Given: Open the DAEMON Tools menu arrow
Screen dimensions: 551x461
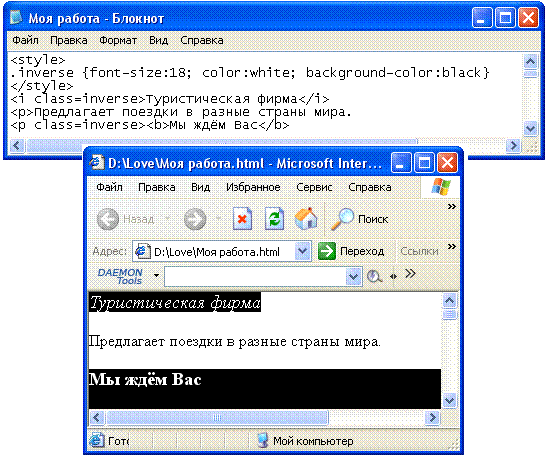Looking at the screenshot, I should tap(156, 275).
